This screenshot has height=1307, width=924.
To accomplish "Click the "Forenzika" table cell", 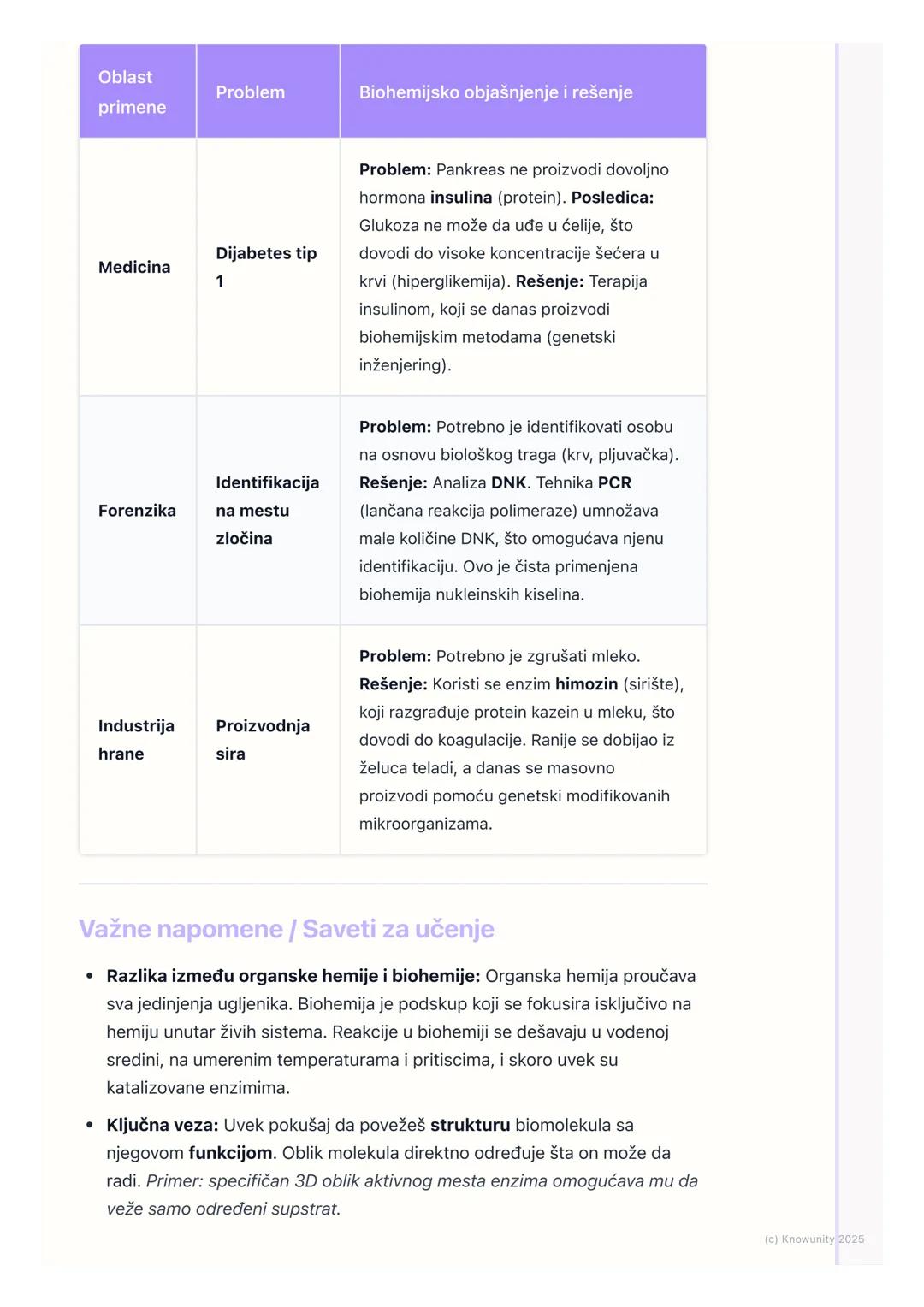I will [x=137, y=511].
